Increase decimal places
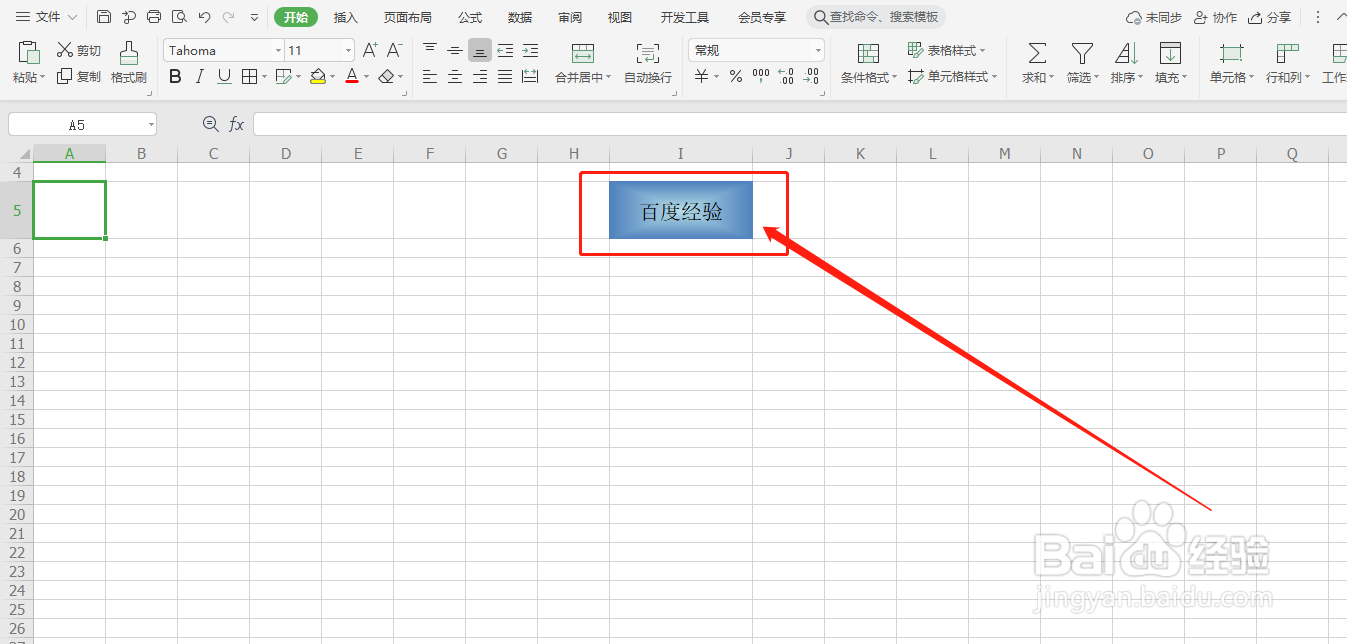Screen dimensions: 1347x644 pyautogui.click(x=786, y=76)
